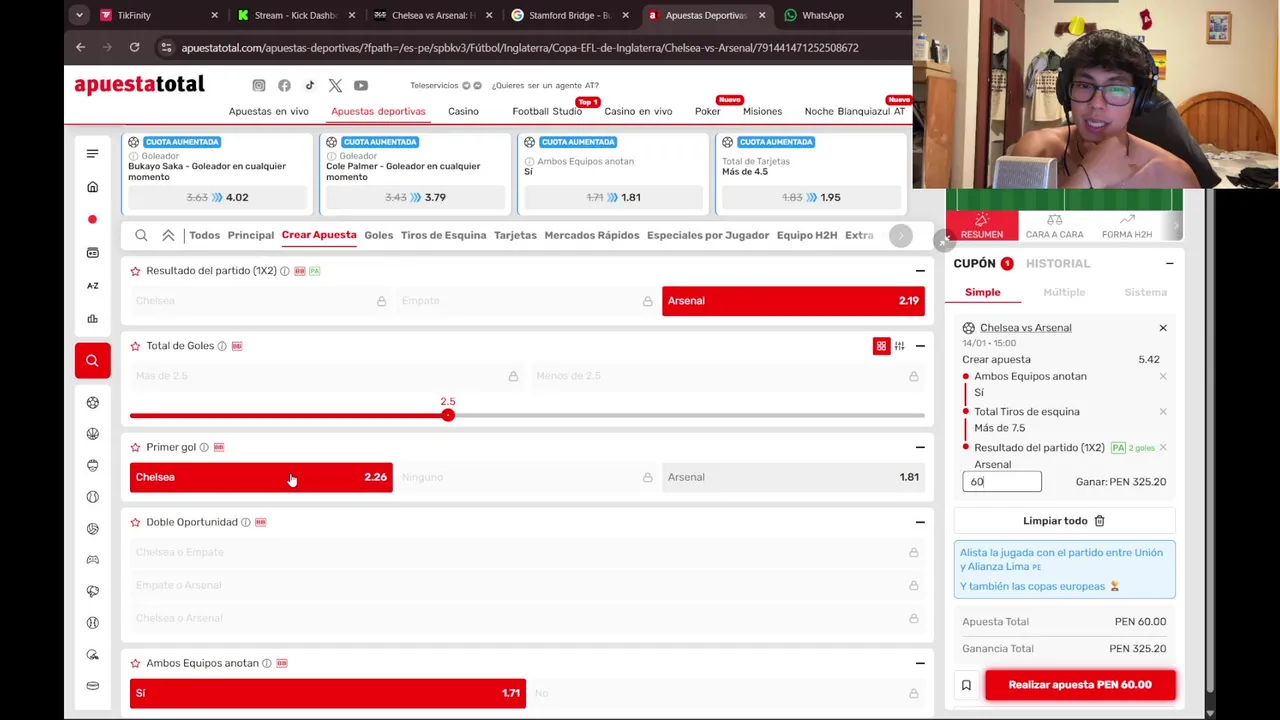Minimize the Cupón betslip panel
This screenshot has height=720, width=1280.
pos(1169,263)
